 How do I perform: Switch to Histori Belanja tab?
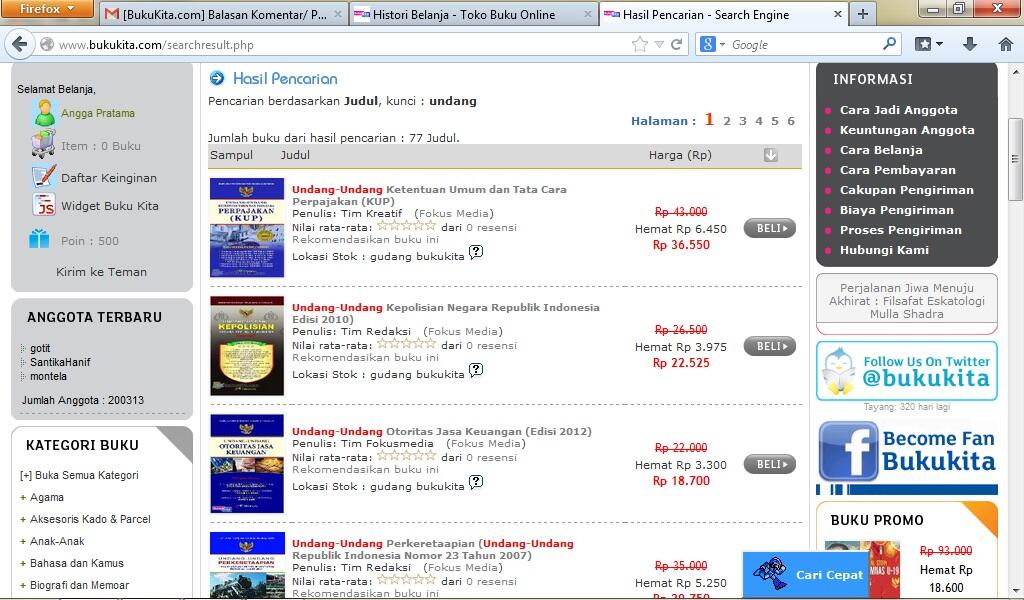[473, 14]
